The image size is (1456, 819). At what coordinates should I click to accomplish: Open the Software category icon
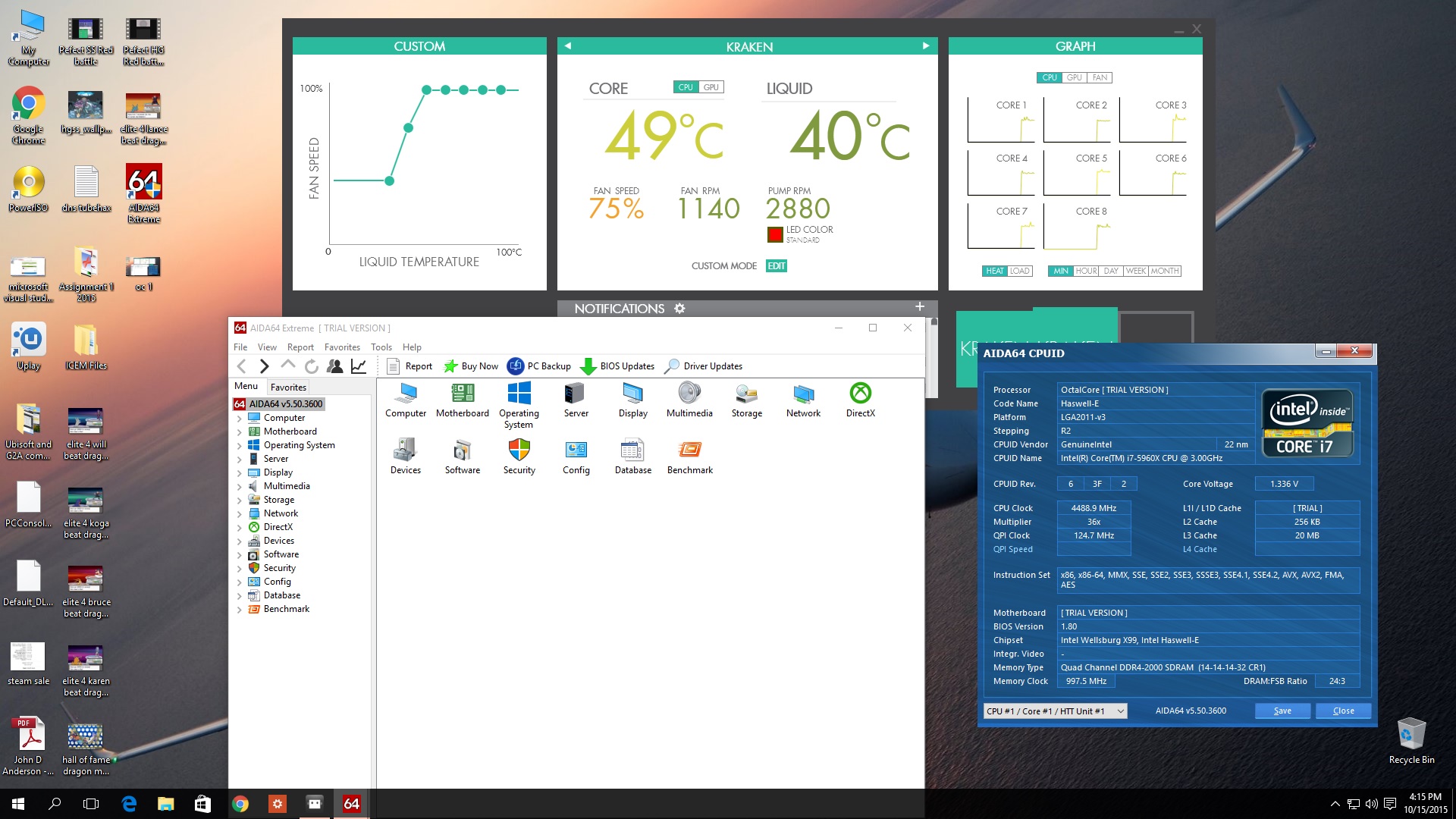pos(463,457)
